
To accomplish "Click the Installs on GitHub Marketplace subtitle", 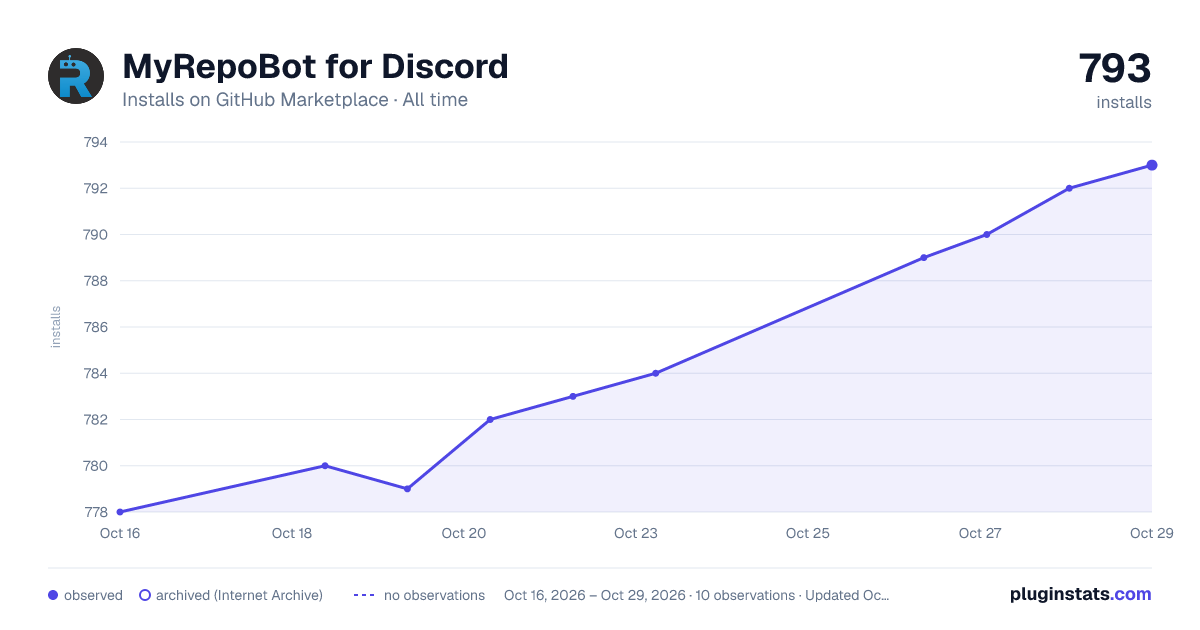I will click(295, 100).
